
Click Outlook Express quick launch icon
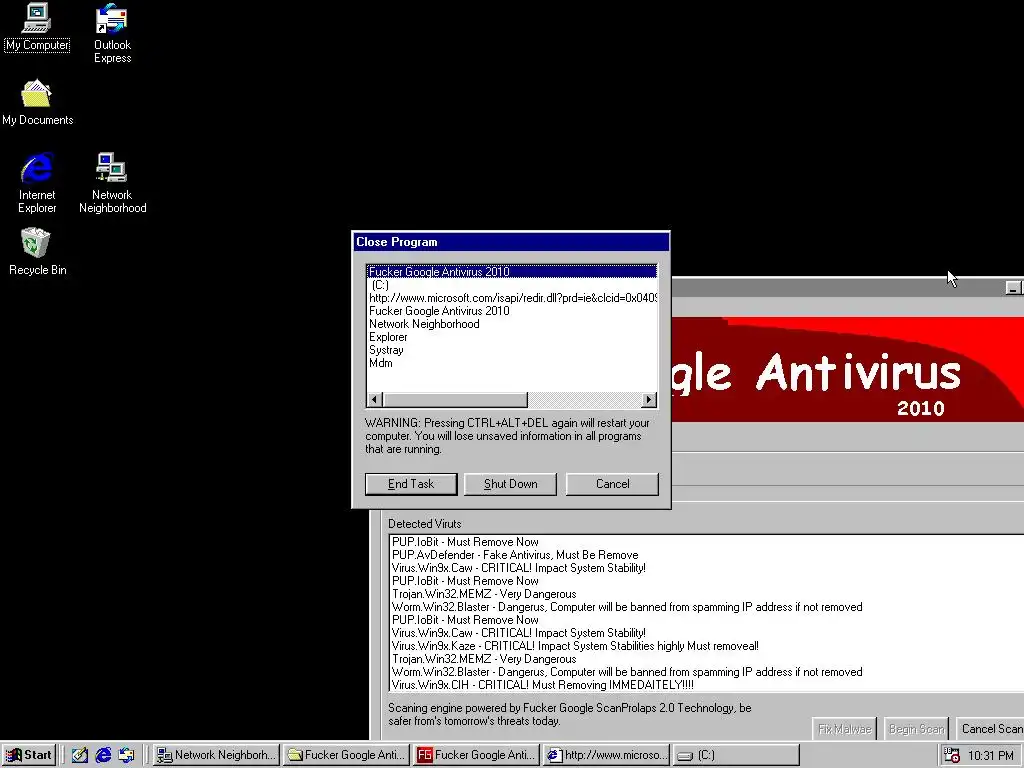pos(126,755)
